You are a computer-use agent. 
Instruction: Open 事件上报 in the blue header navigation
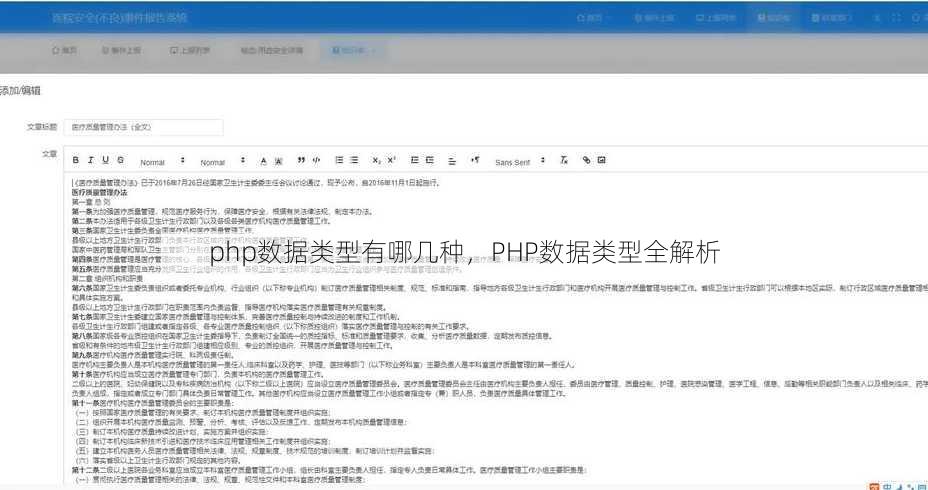point(654,18)
